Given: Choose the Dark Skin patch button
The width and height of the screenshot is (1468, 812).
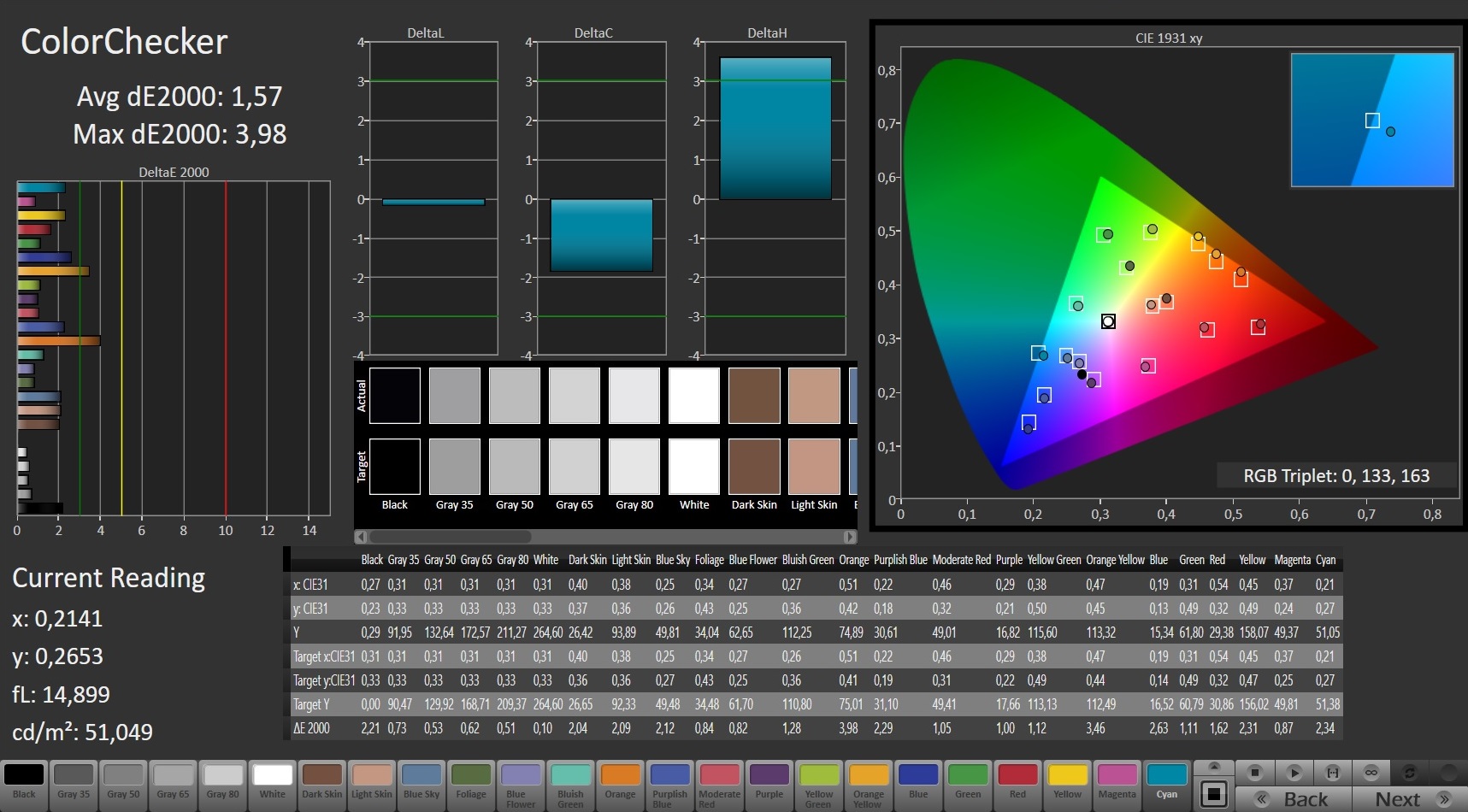Looking at the screenshot, I should pyautogui.click(x=321, y=782).
